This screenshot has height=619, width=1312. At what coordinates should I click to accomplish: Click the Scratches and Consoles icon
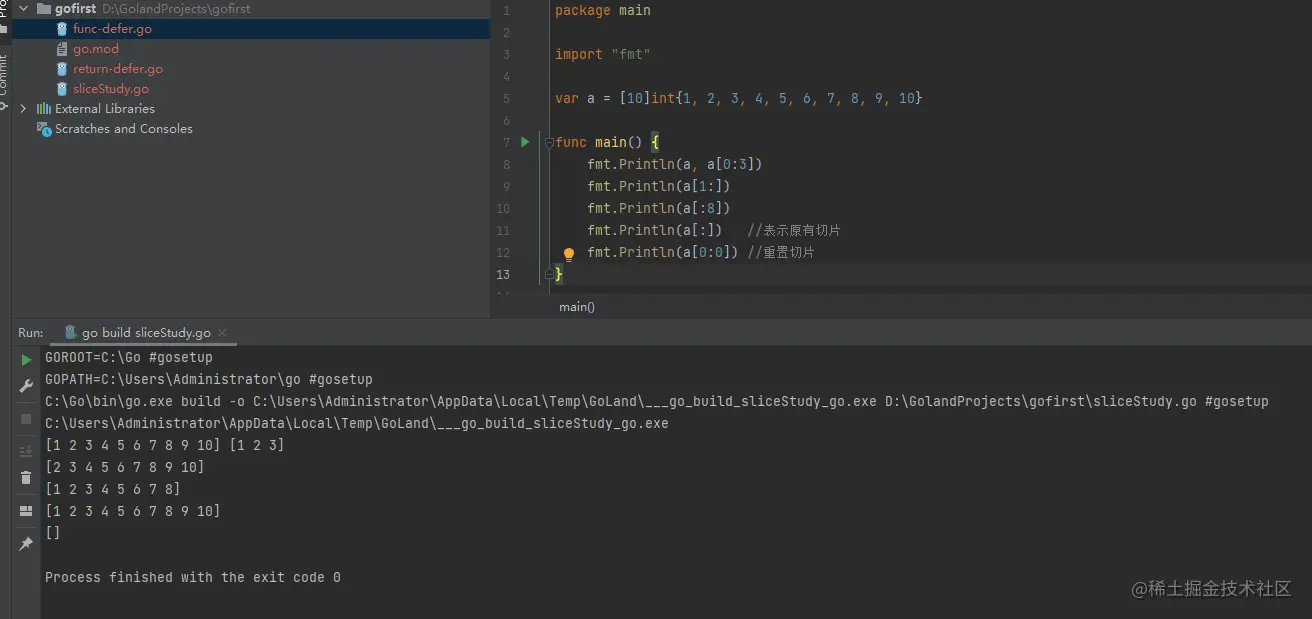(43, 128)
